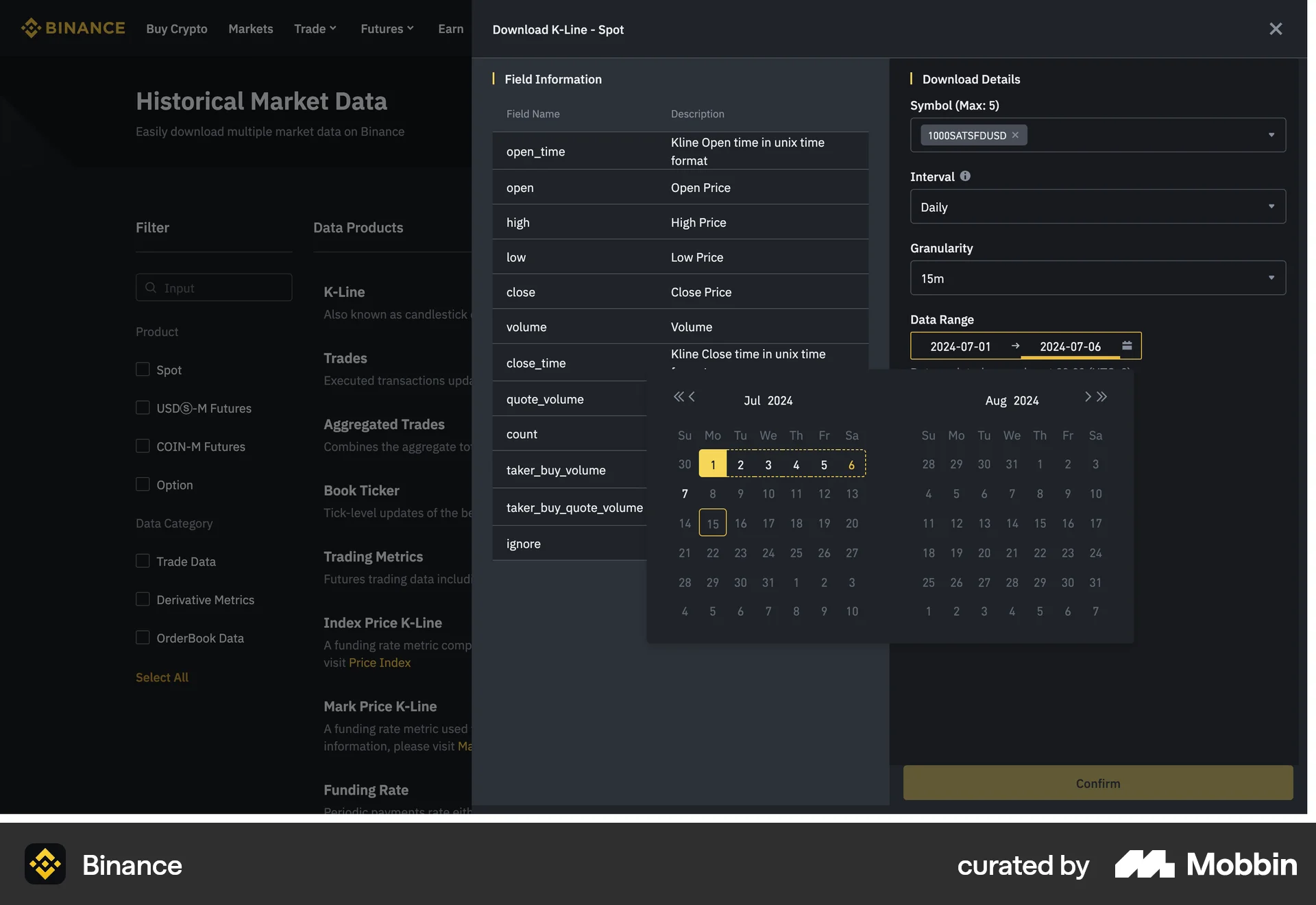Jump calendar forward one year
Viewport: 1316px width, 905px height.
pyautogui.click(x=1102, y=396)
